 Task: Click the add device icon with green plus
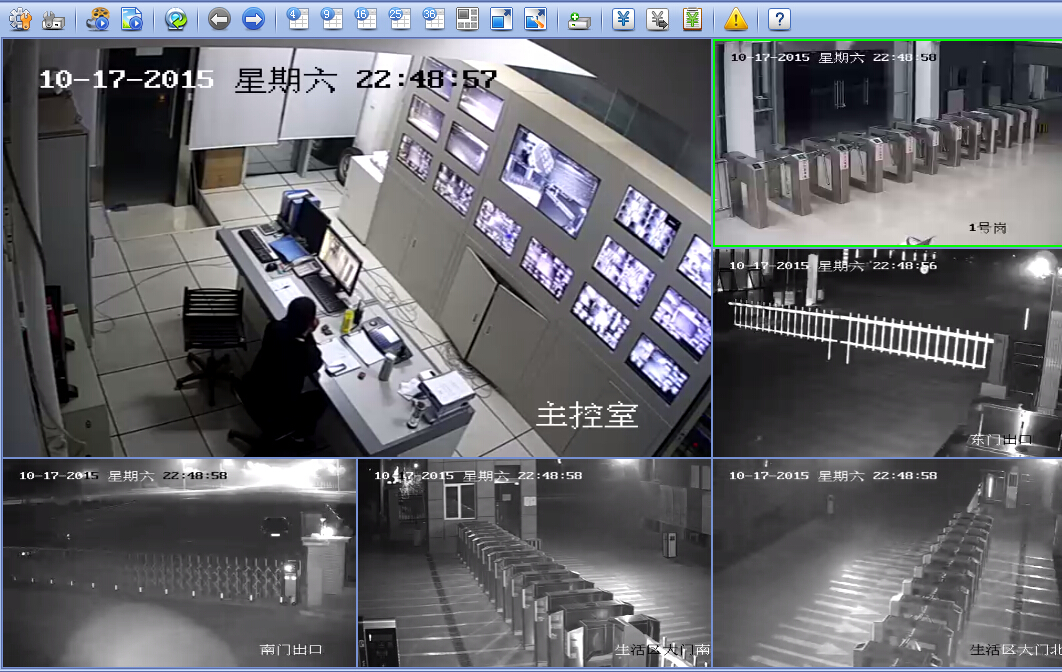click(579, 18)
